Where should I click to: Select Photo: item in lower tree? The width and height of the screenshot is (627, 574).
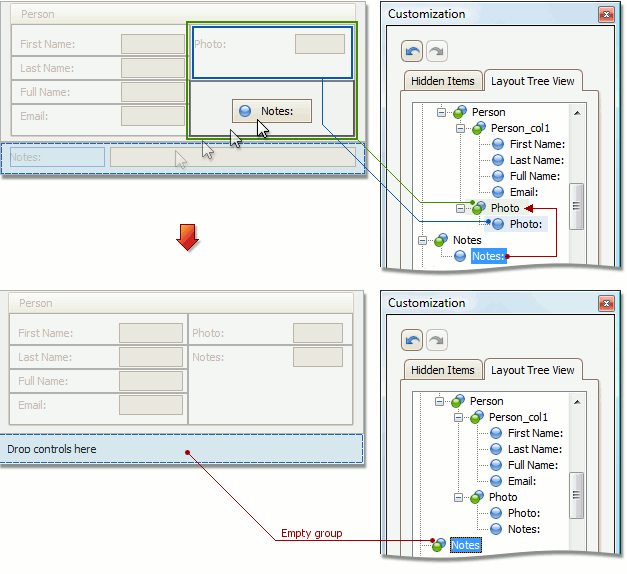[x=524, y=513]
